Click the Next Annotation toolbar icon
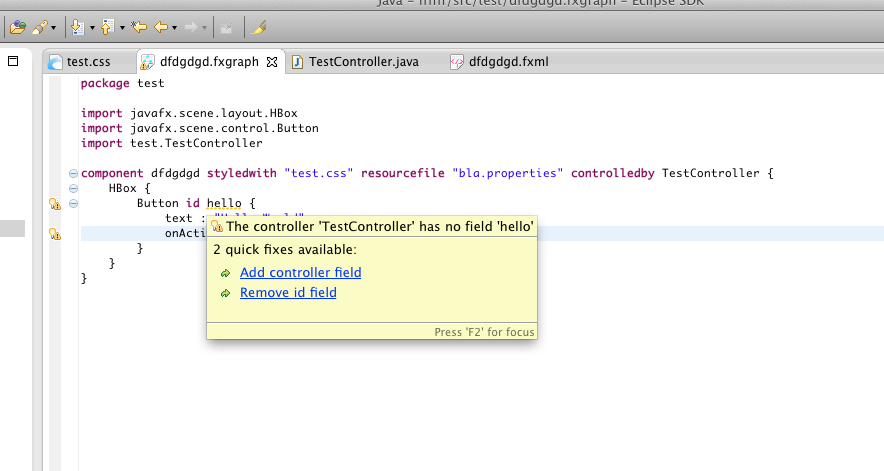 [x=78, y=27]
